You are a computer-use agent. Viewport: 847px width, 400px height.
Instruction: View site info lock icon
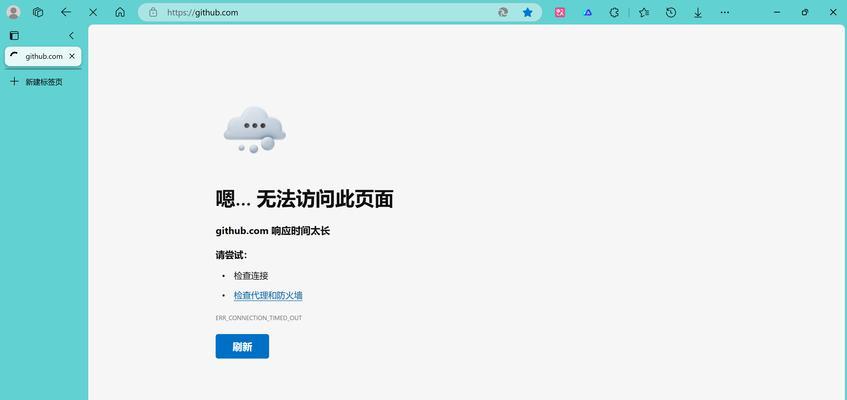[153, 12]
